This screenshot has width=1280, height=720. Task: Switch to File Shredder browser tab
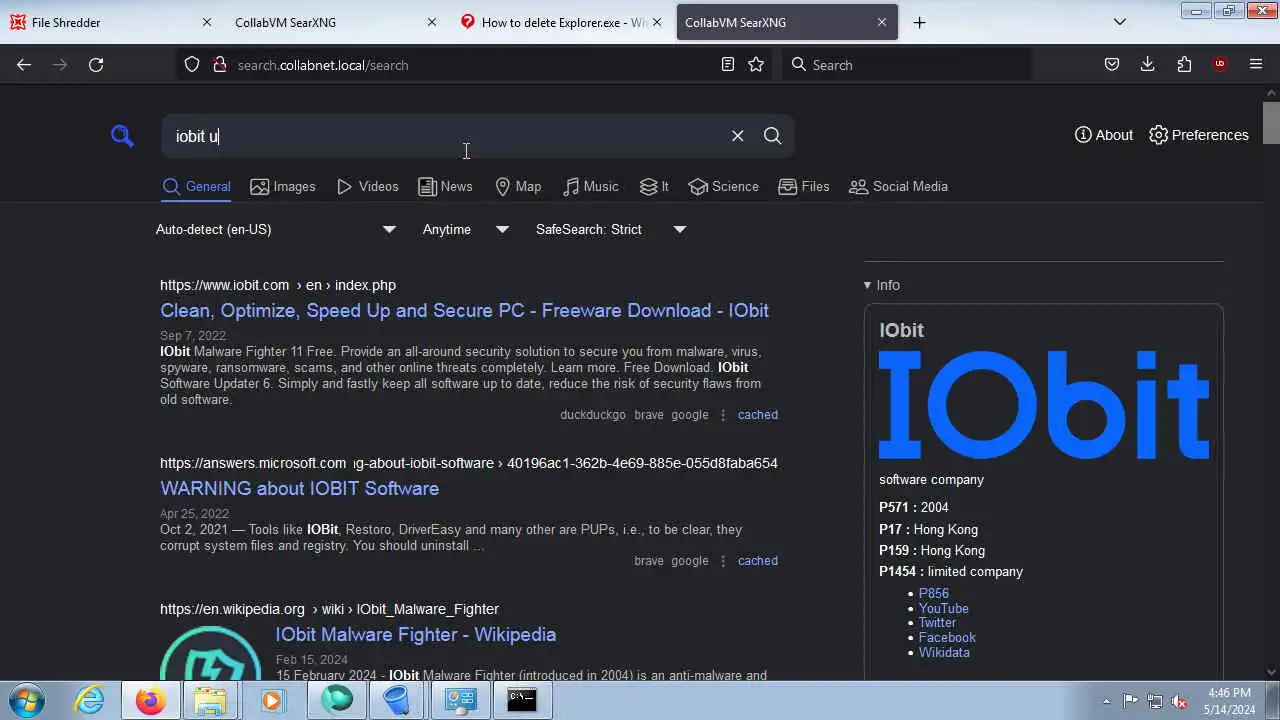point(109,22)
